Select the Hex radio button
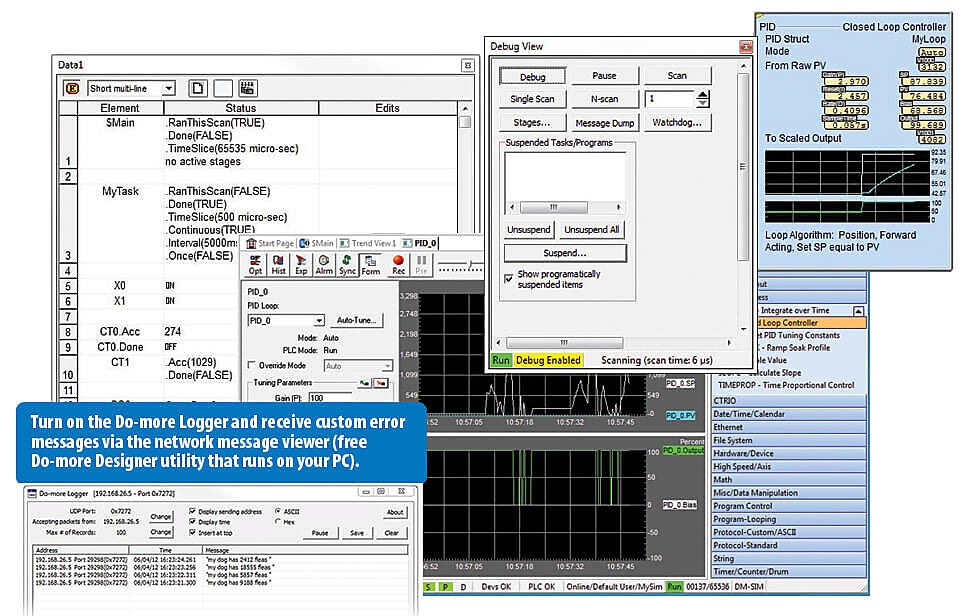The height and width of the screenshot is (616, 969). tap(278, 522)
